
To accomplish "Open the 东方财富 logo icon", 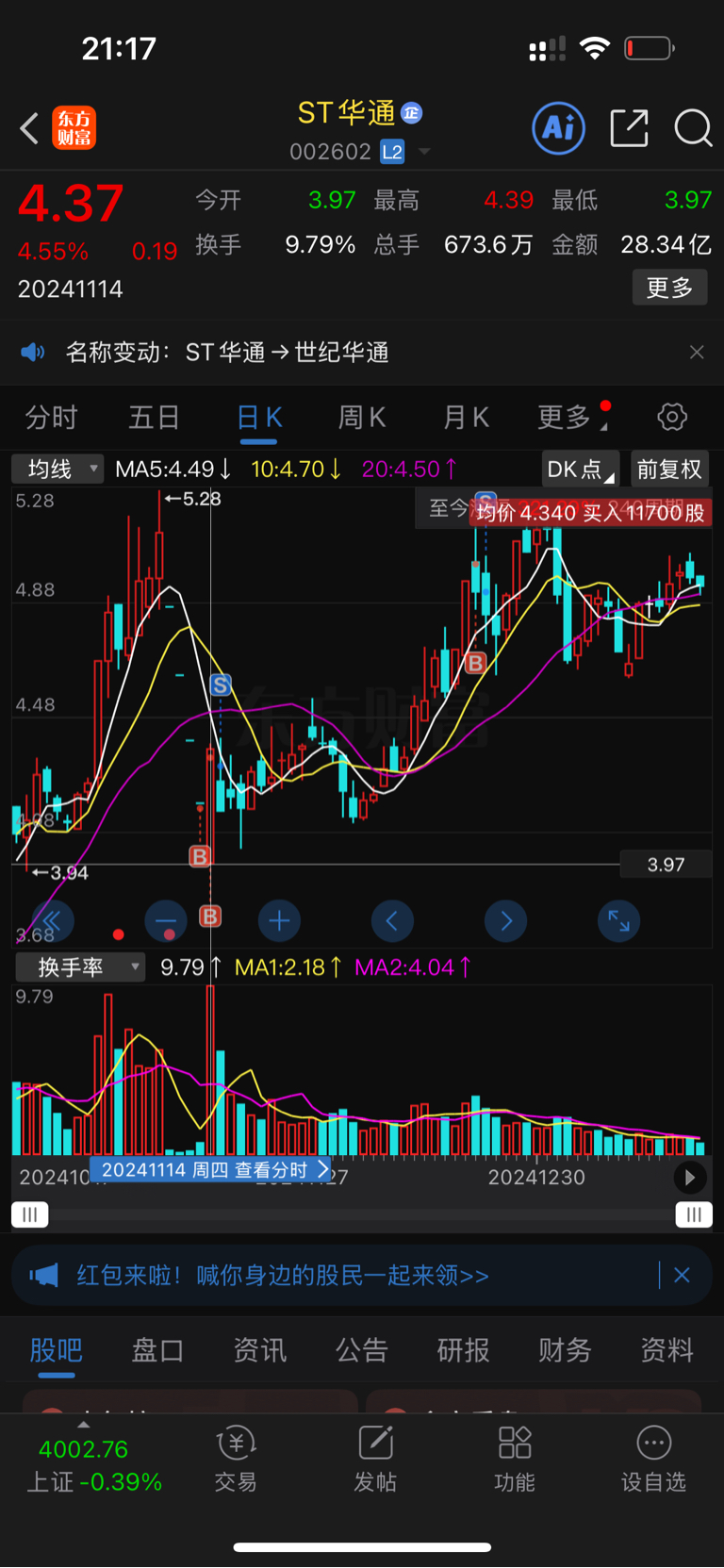I will click(74, 128).
